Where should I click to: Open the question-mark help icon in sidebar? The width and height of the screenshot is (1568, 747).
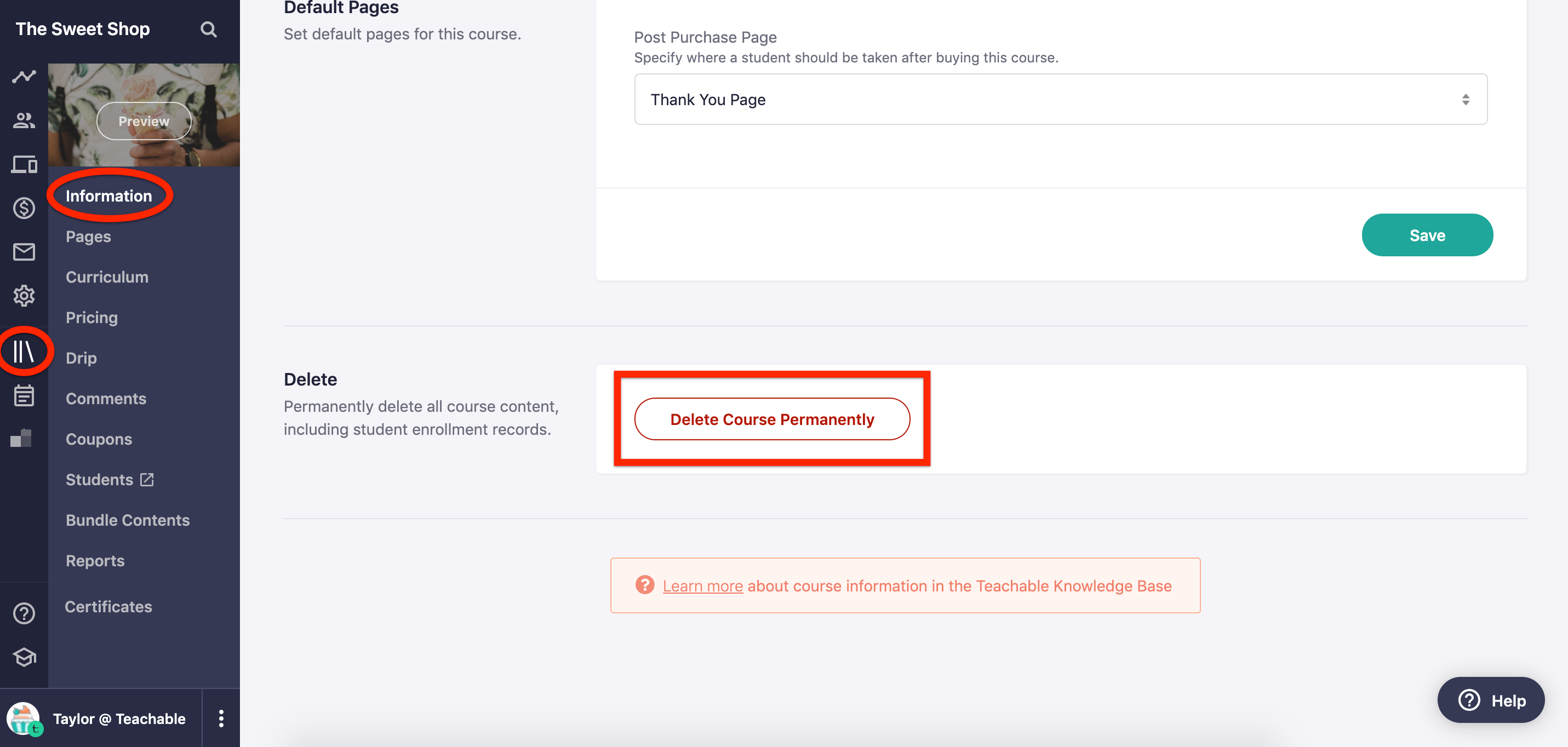(24, 613)
